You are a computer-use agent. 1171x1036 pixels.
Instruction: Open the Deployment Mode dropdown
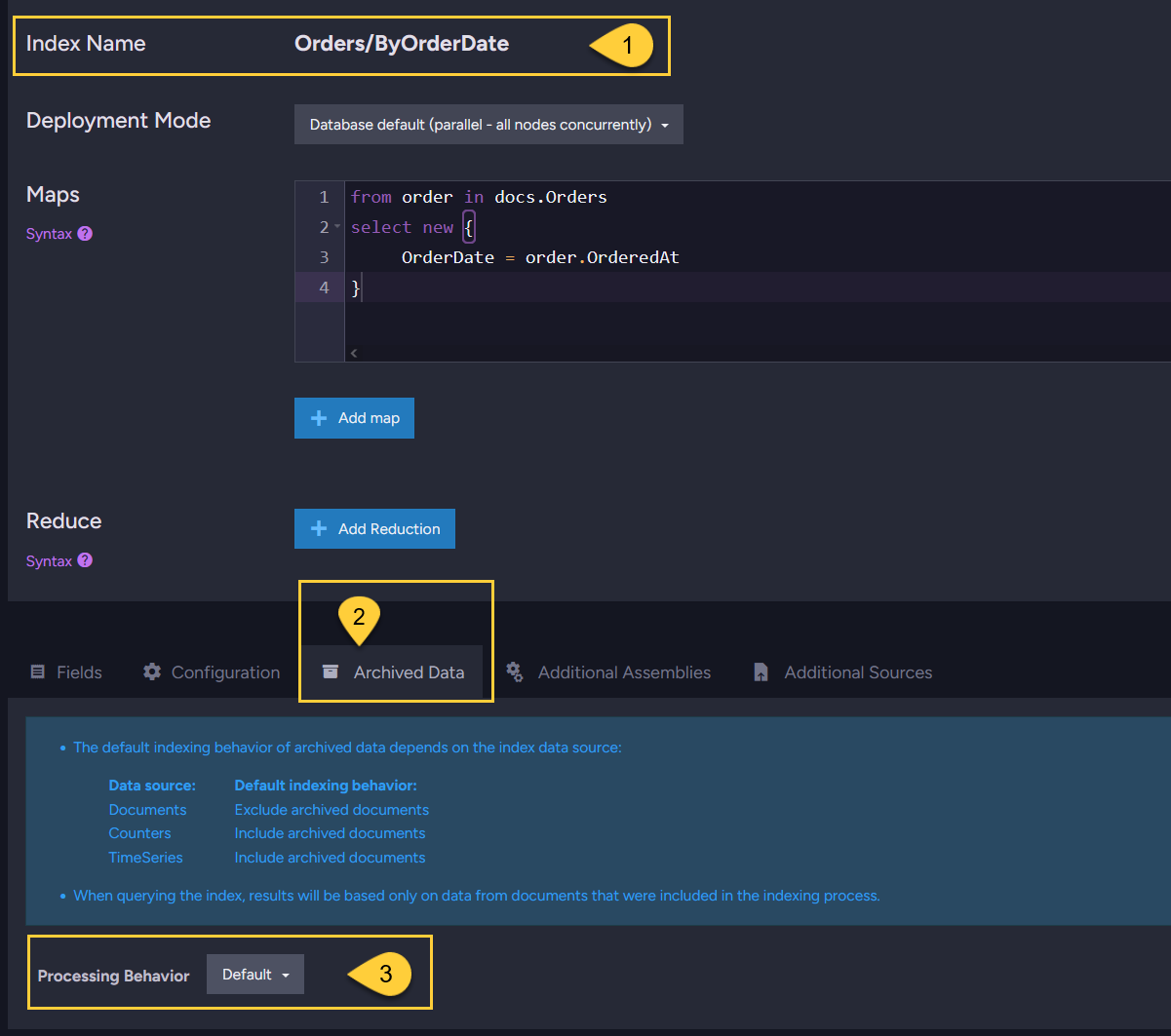488,125
